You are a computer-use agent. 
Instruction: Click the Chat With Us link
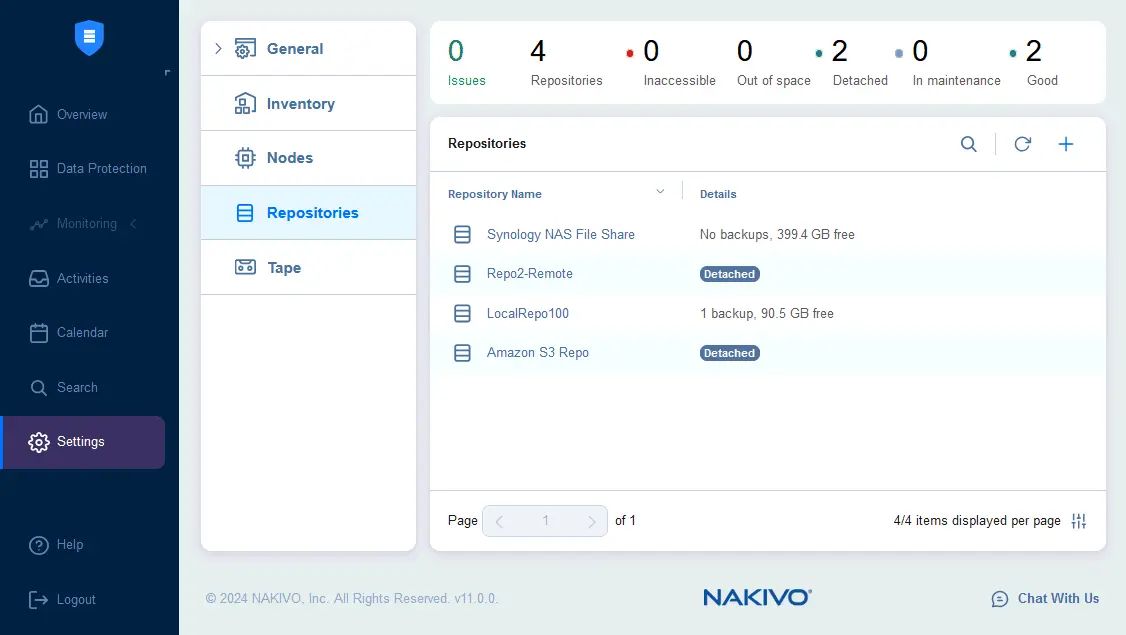click(x=1058, y=598)
